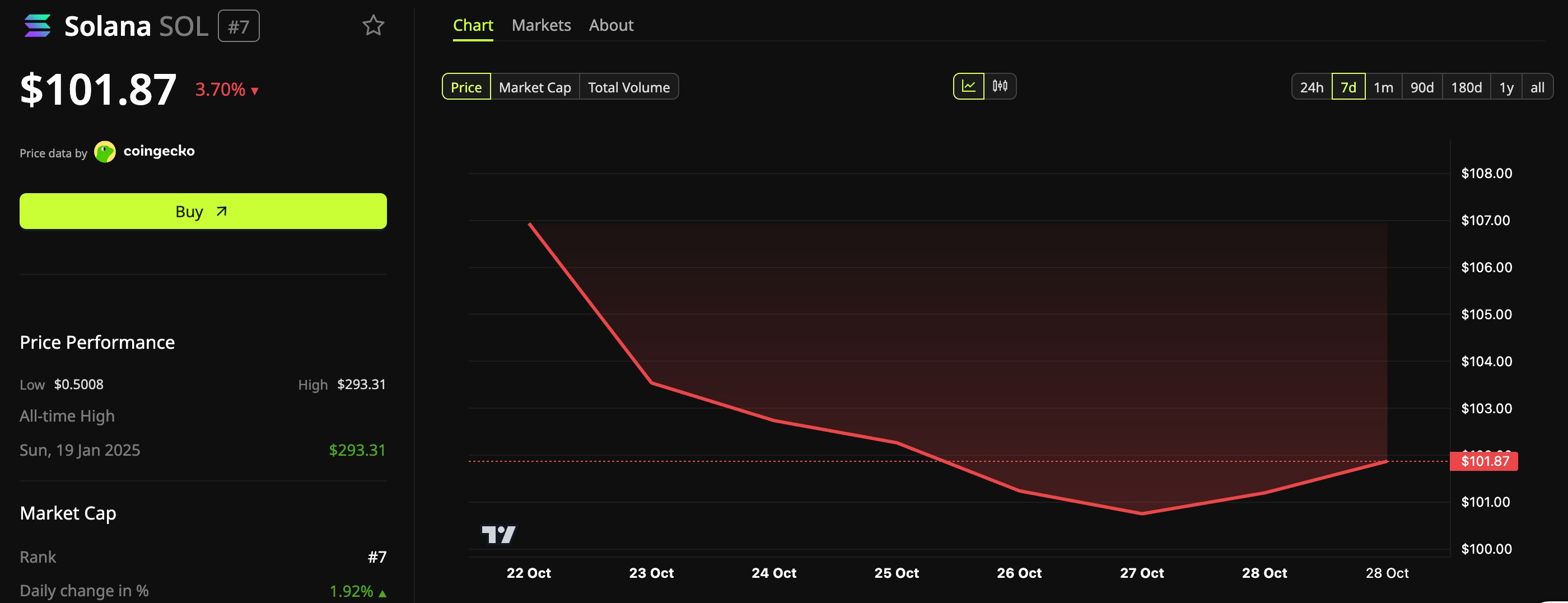Select the Total Volume chart toggle

pyautogui.click(x=629, y=87)
